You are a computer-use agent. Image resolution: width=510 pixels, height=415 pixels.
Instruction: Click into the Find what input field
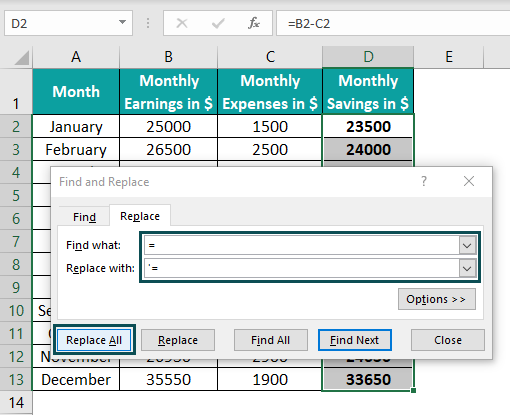tap(301, 246)
